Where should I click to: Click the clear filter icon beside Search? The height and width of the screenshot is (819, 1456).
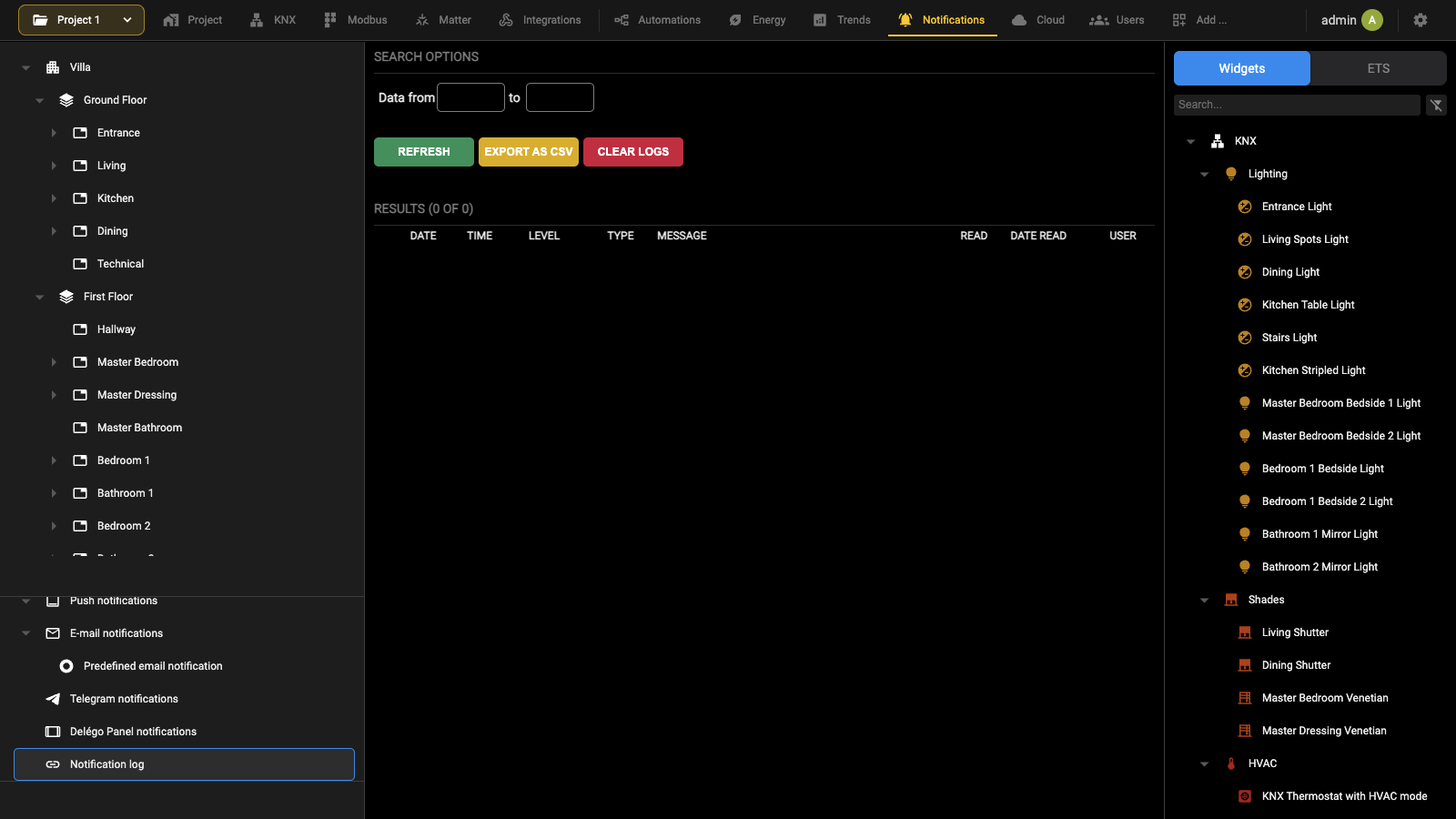[1436, 106]
